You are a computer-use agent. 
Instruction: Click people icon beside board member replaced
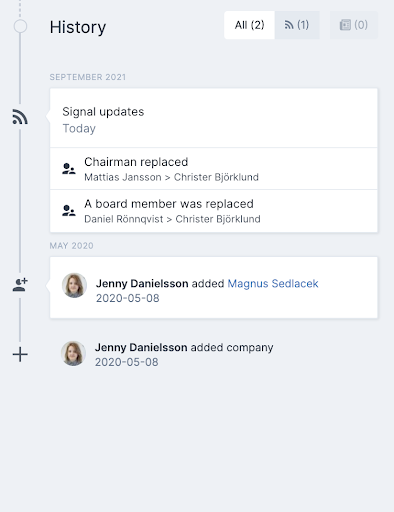(x=69, y=211)
